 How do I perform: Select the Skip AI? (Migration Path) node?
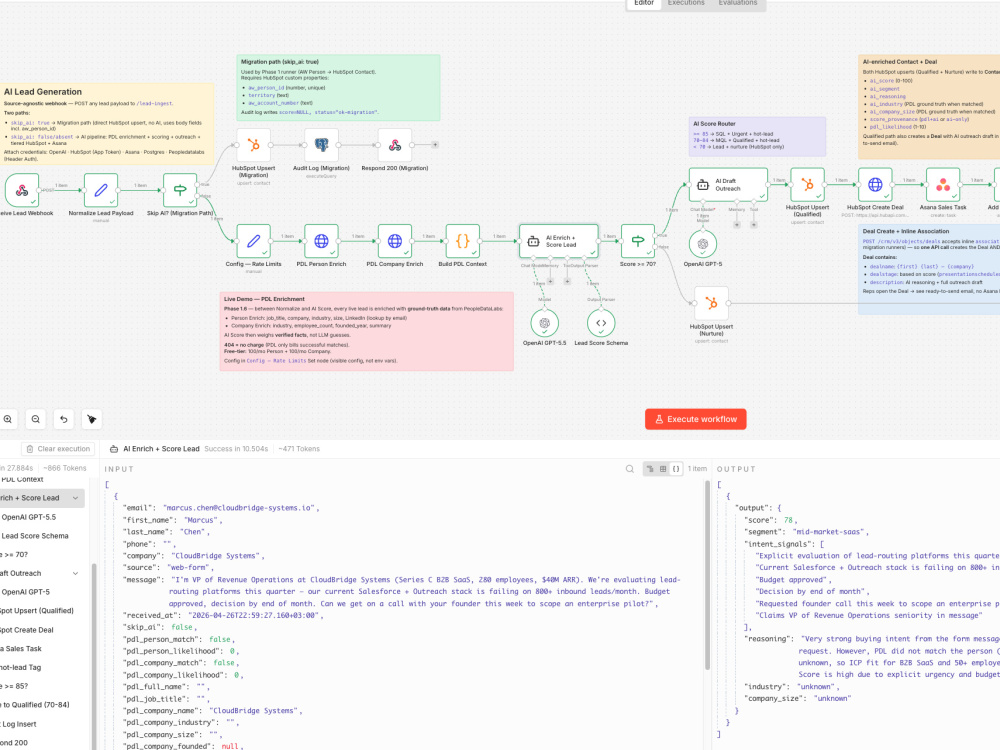coord(180,190)
